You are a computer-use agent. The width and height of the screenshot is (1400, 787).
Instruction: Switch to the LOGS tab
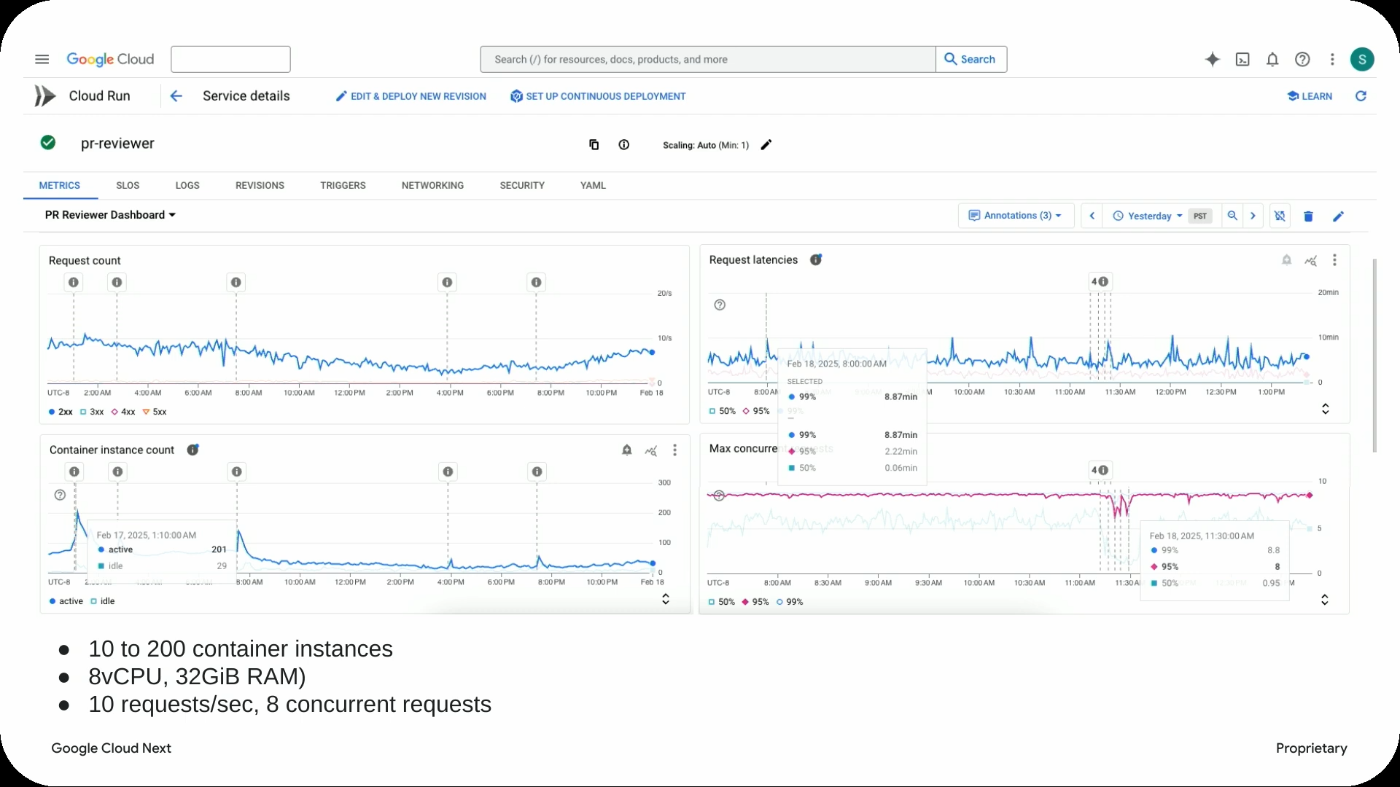point(187,185)
